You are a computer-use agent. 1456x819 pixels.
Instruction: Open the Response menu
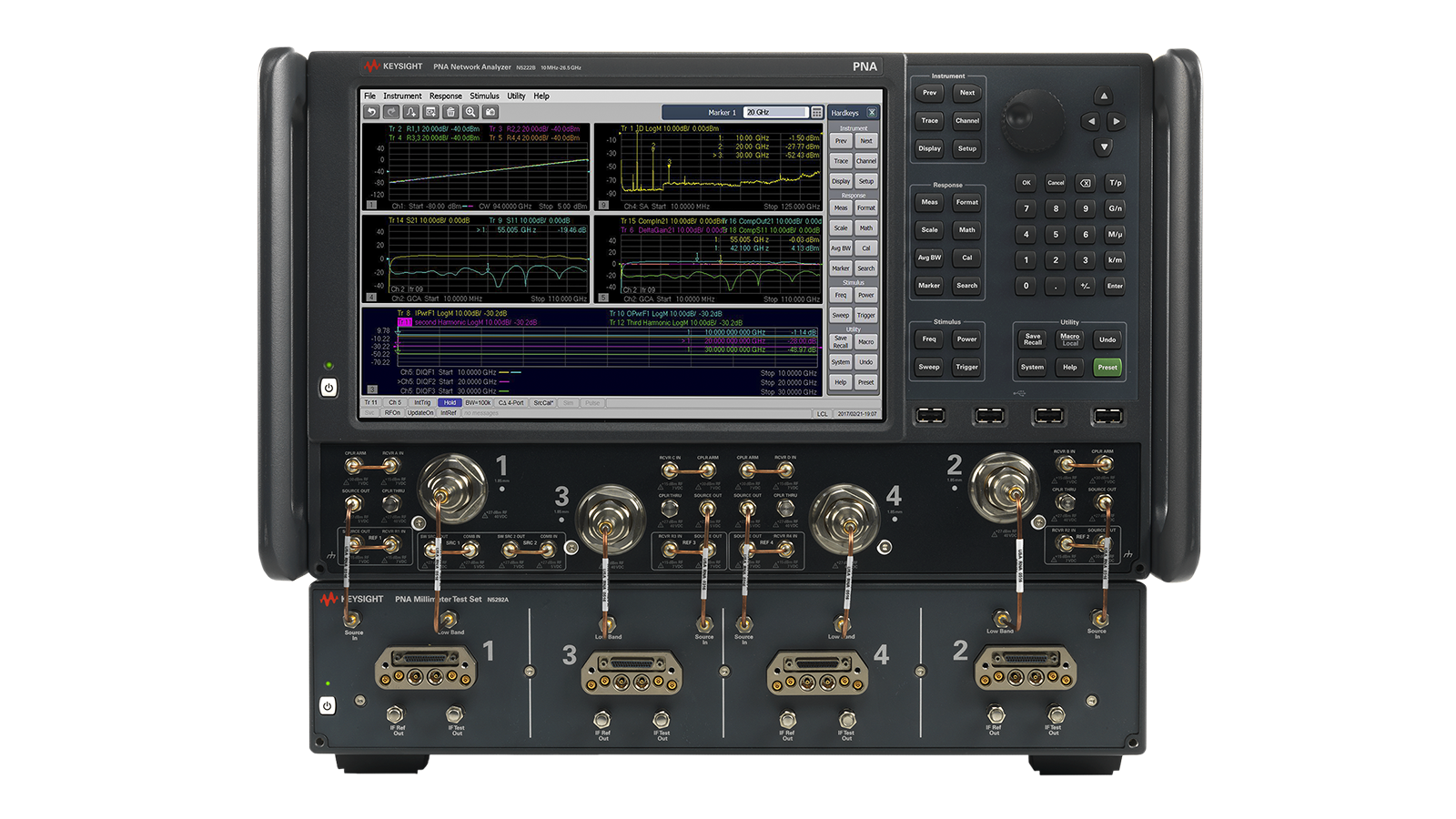[446, 96]
